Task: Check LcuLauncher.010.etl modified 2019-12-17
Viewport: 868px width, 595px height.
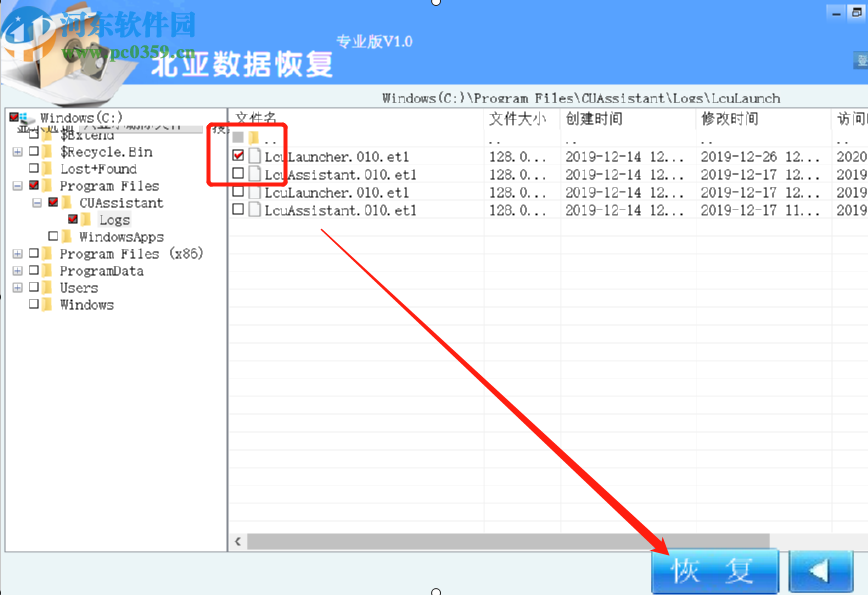Action: (x=238, y=192)
